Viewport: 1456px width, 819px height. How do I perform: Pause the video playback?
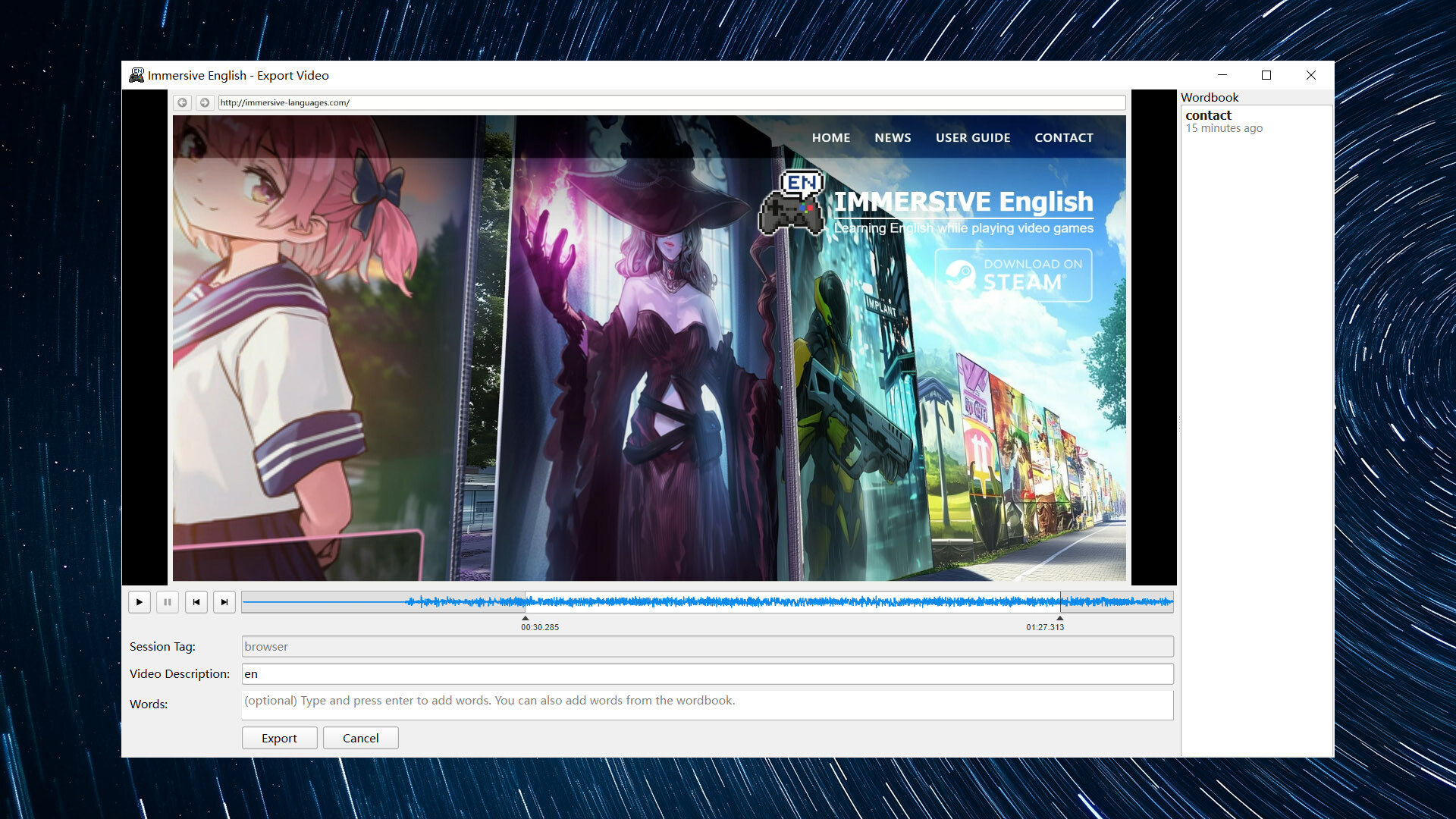(167, 601)
